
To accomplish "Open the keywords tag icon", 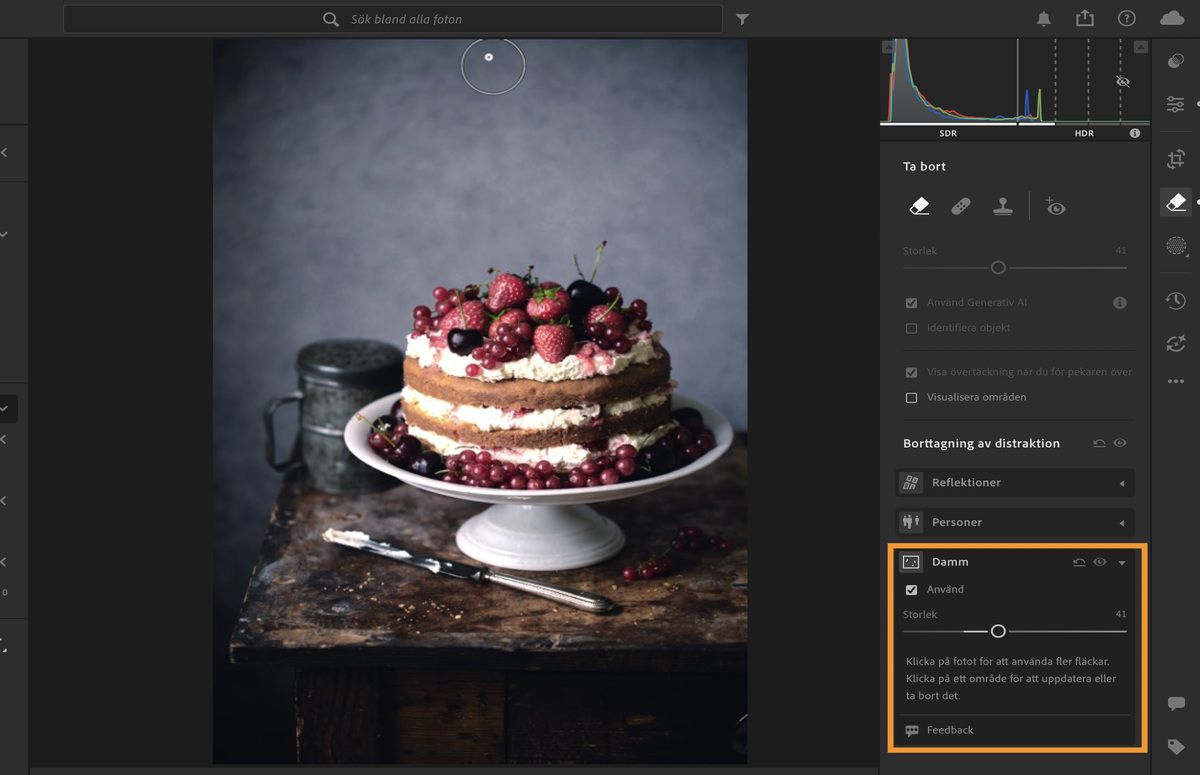I will pos(1176,747).
